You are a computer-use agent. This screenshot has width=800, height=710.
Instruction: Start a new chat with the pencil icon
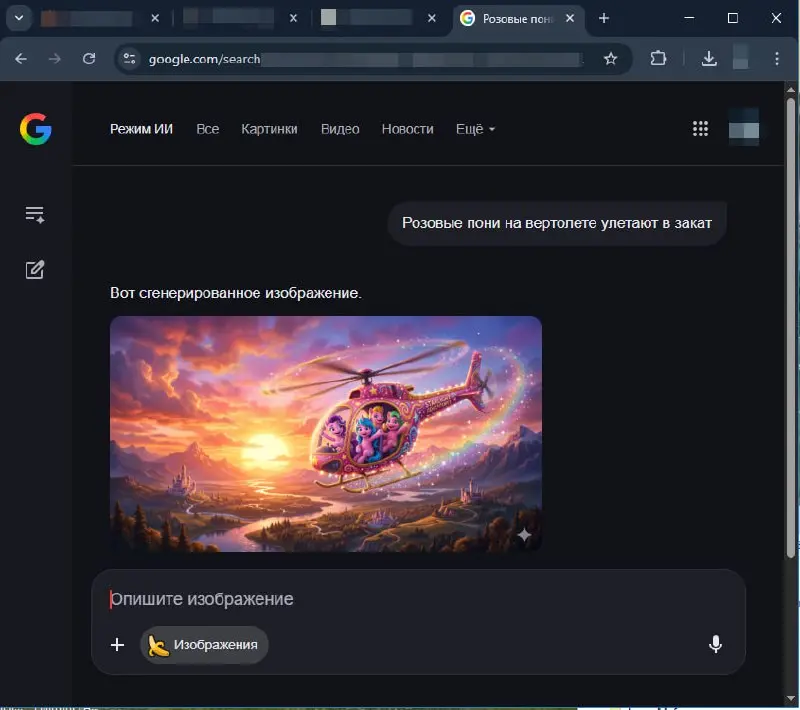click(x=35, y=269)
